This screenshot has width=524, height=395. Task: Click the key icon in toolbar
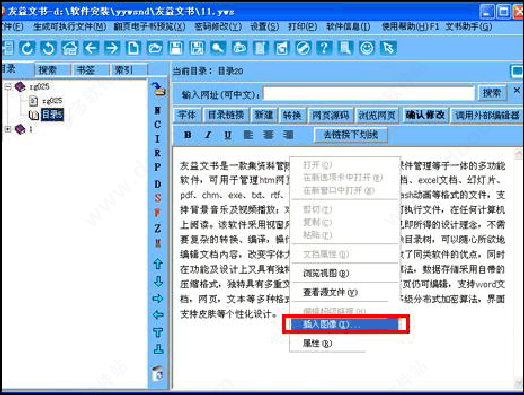(x=218, y=48)
